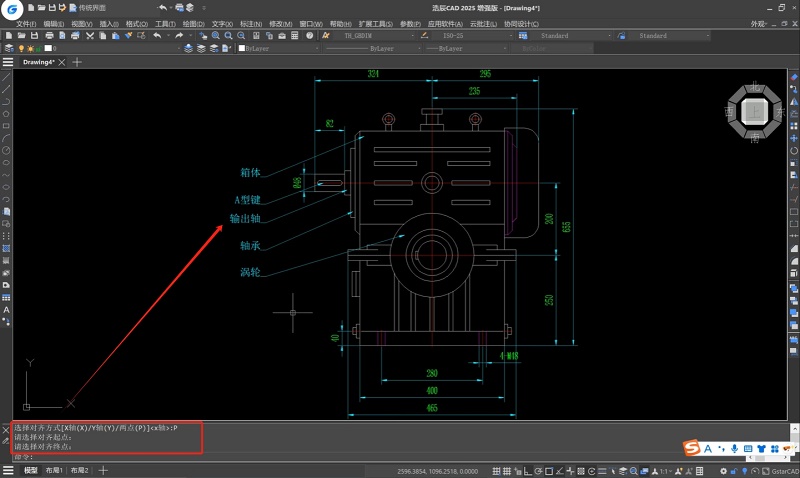Open the Standard multileader style dropdown
The height and width of the screenshot is (478, 800).
coord(668,36)
